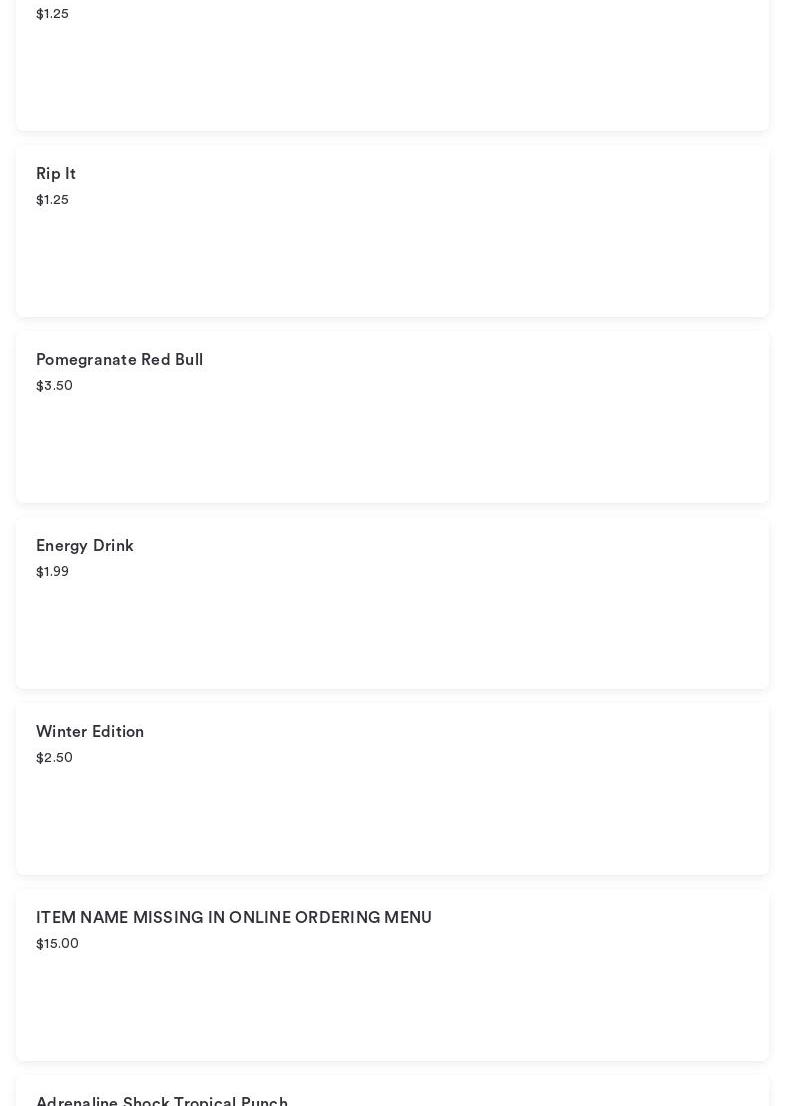
Task: Open the Winter Edition item title
Action: pos(90,732)
